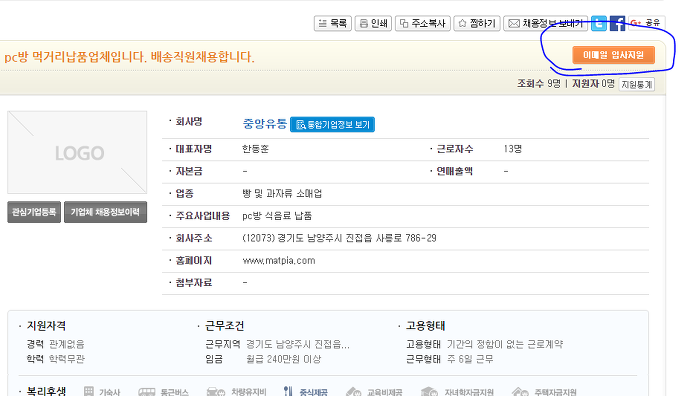Share the posting on Twitter
The image size is (693, 396).
[599, 23]
